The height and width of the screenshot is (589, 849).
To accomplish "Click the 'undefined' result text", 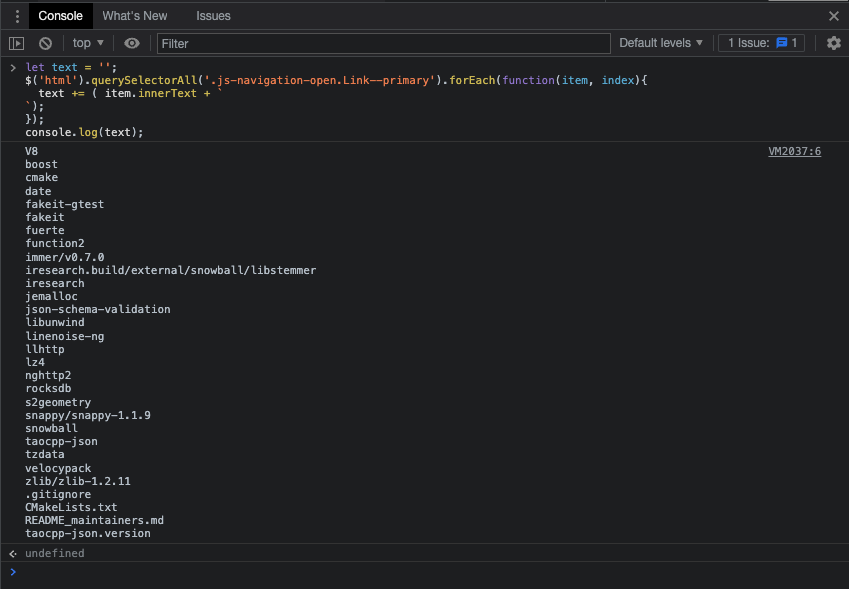I will point(55,553).
